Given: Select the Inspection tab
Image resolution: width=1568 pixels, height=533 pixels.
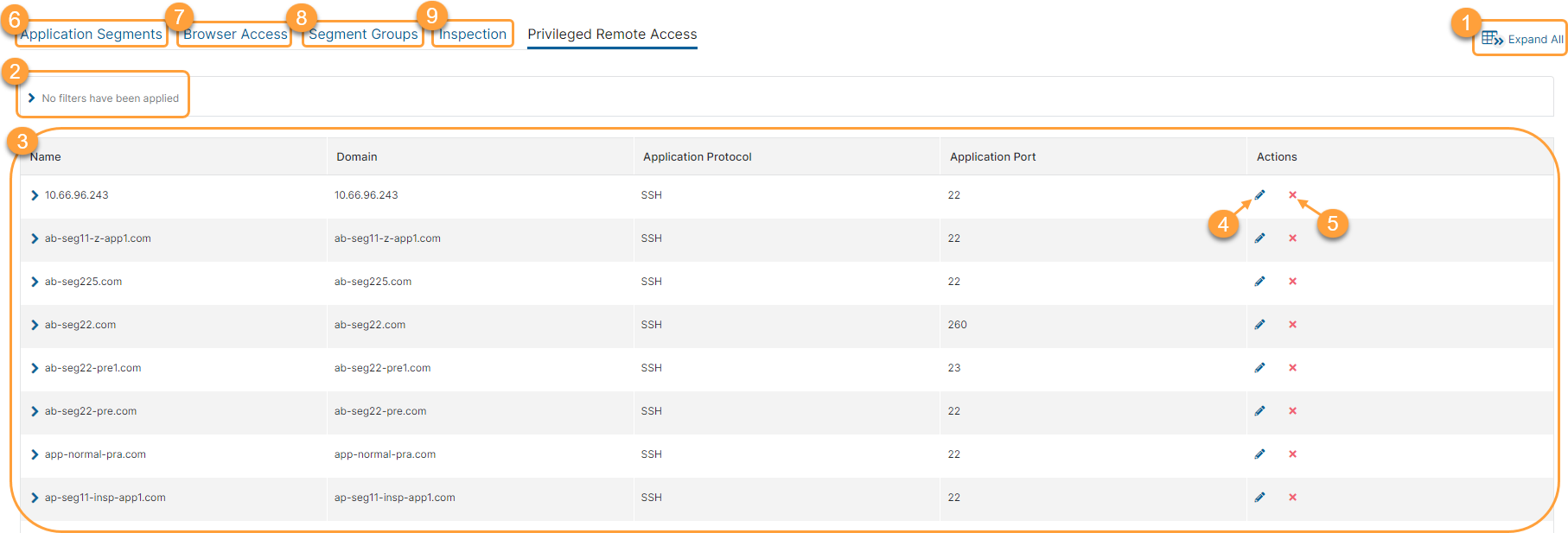Looking at the screenshot, I should click(x=473, y=35).
